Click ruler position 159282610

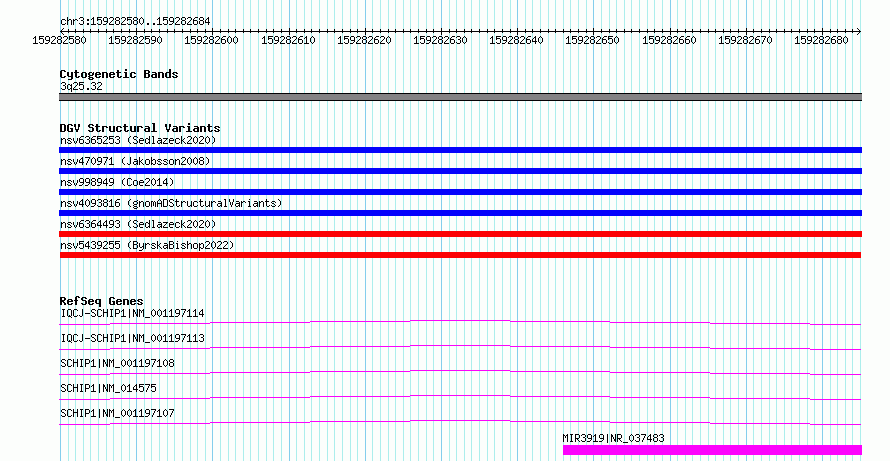pos(288,40)
